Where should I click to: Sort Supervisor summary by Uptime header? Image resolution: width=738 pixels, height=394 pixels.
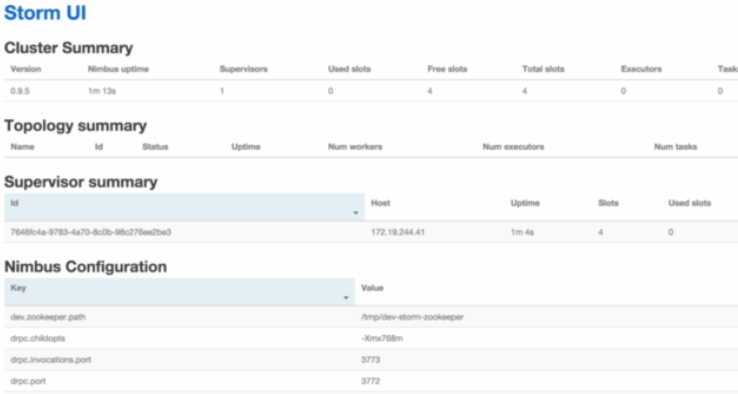coord(525,203)
